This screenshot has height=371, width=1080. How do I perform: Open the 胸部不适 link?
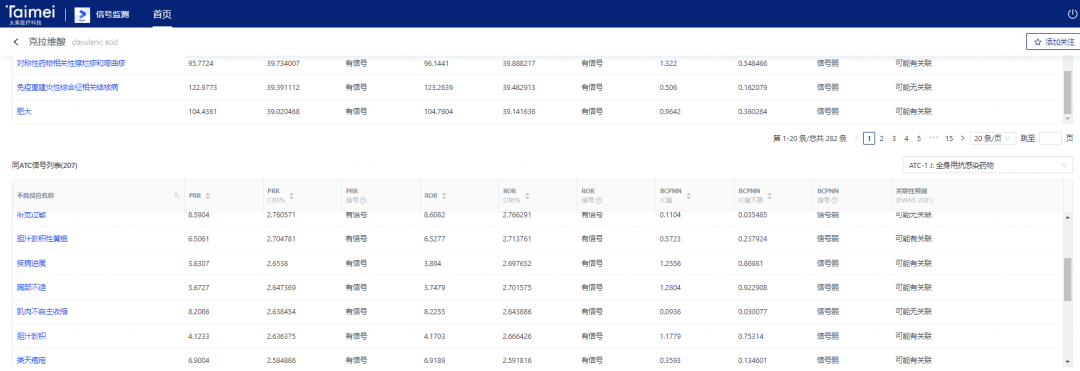(32, 287)
